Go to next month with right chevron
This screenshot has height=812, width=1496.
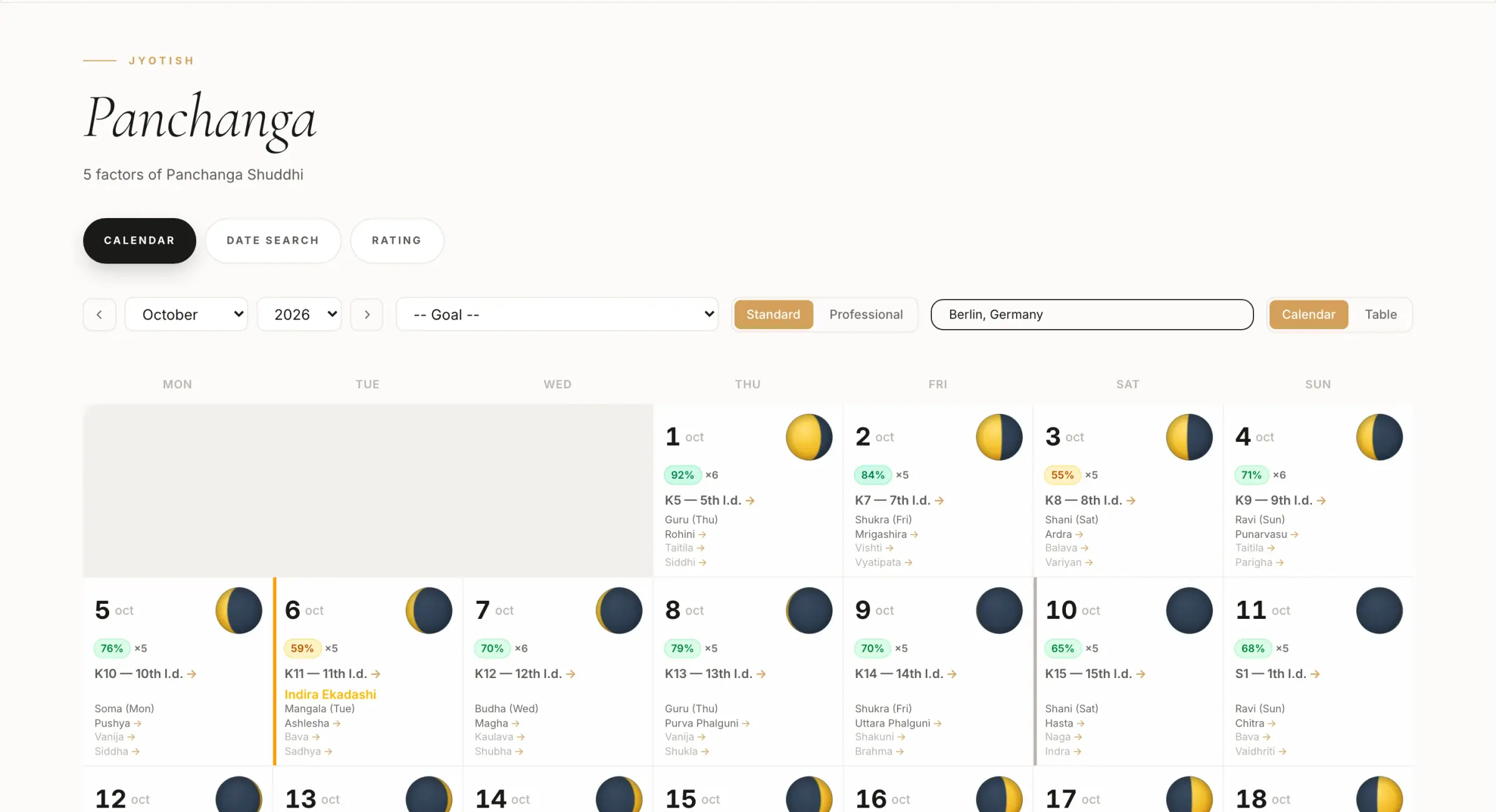click(367, 314)
